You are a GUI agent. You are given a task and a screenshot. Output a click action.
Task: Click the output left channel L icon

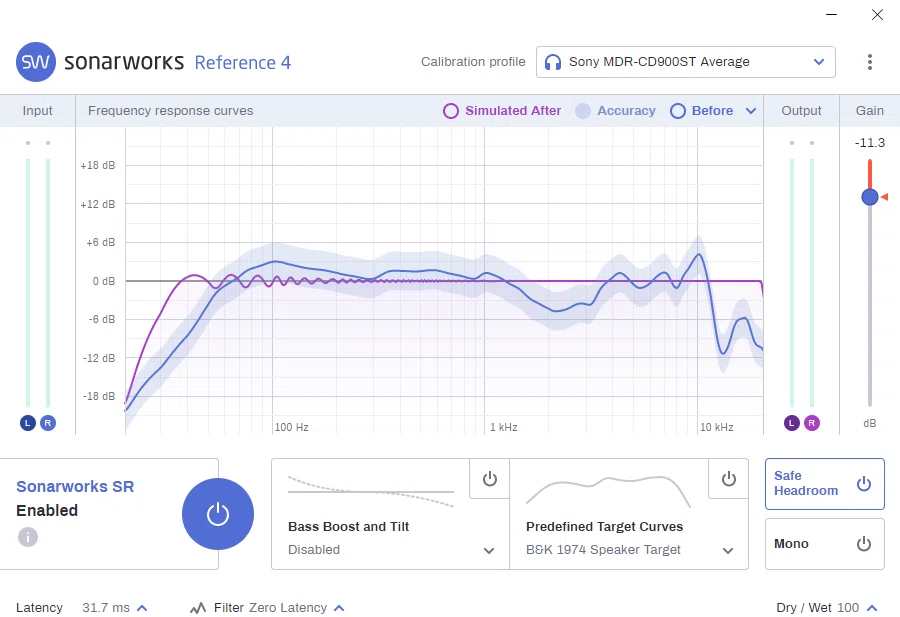tap(792, 423)
